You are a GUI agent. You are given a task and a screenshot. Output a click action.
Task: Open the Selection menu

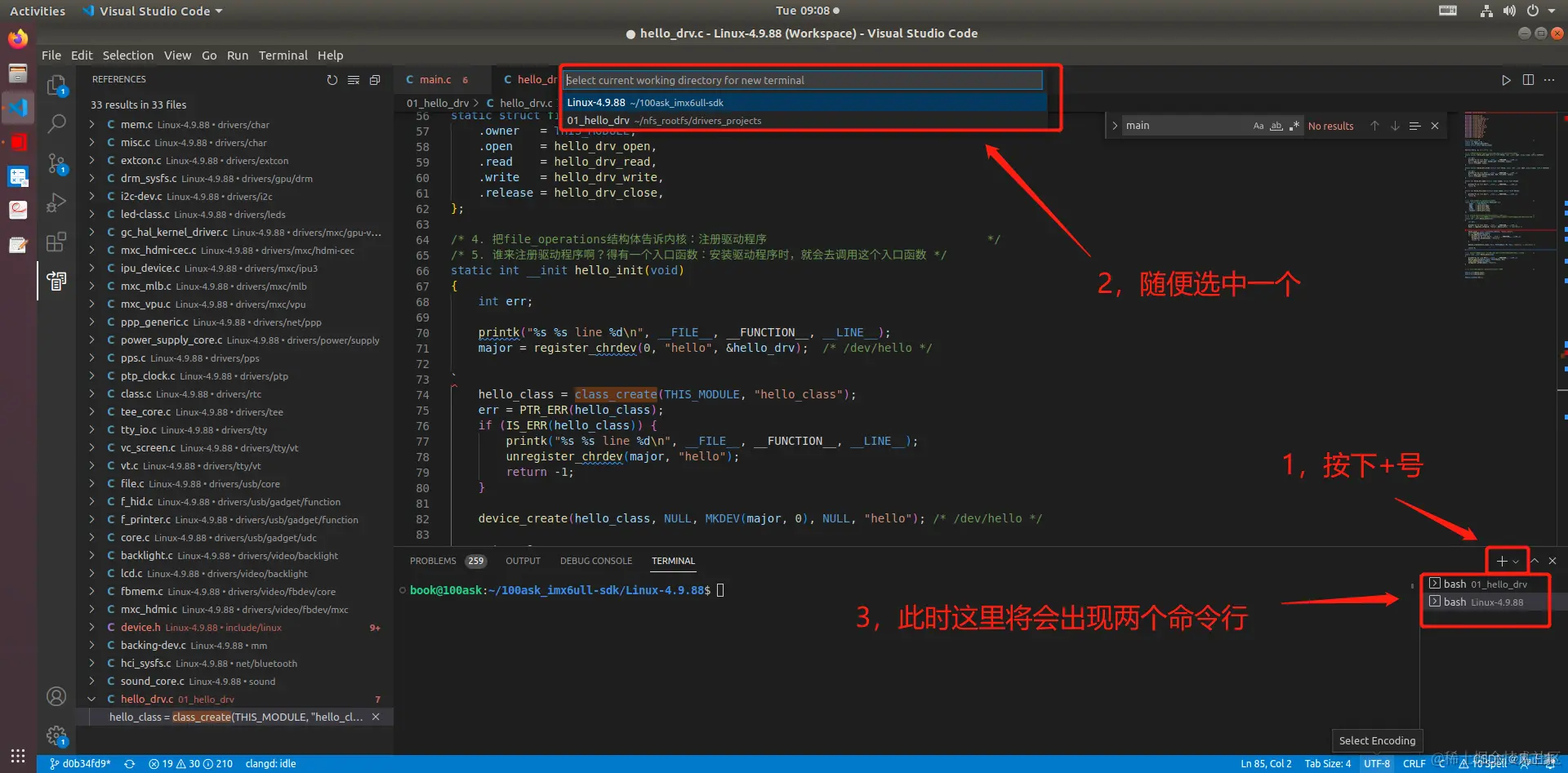click(x=128, y=56)
